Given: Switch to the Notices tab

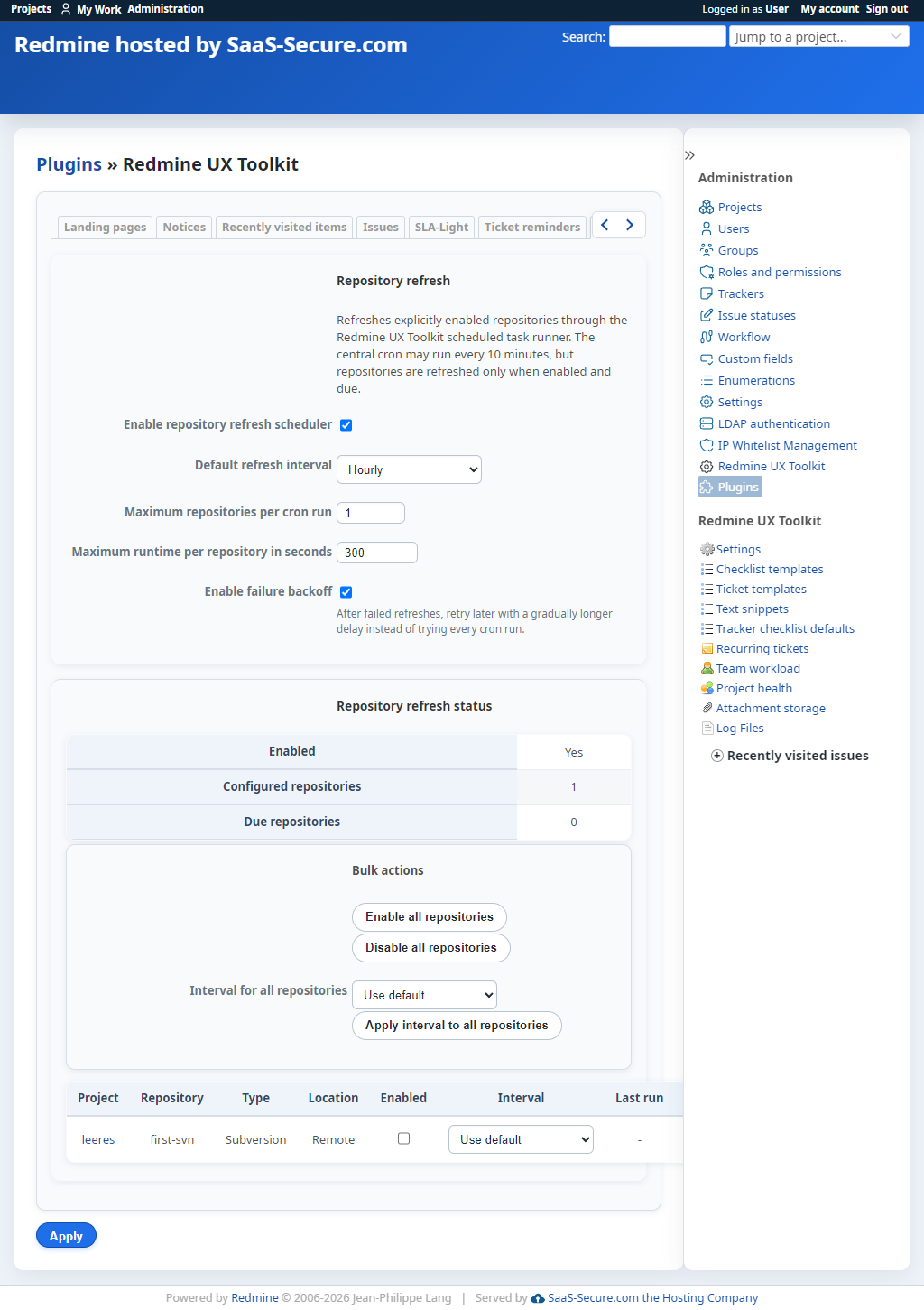Looking at the screenshot, I should point(184,227).
